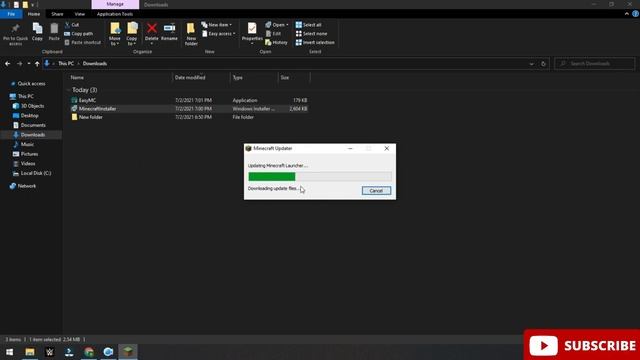Image resolution: width=640 pixels, height=360 pixels.
Task: Open 3D Objects in sidebar
Action: 29,106
